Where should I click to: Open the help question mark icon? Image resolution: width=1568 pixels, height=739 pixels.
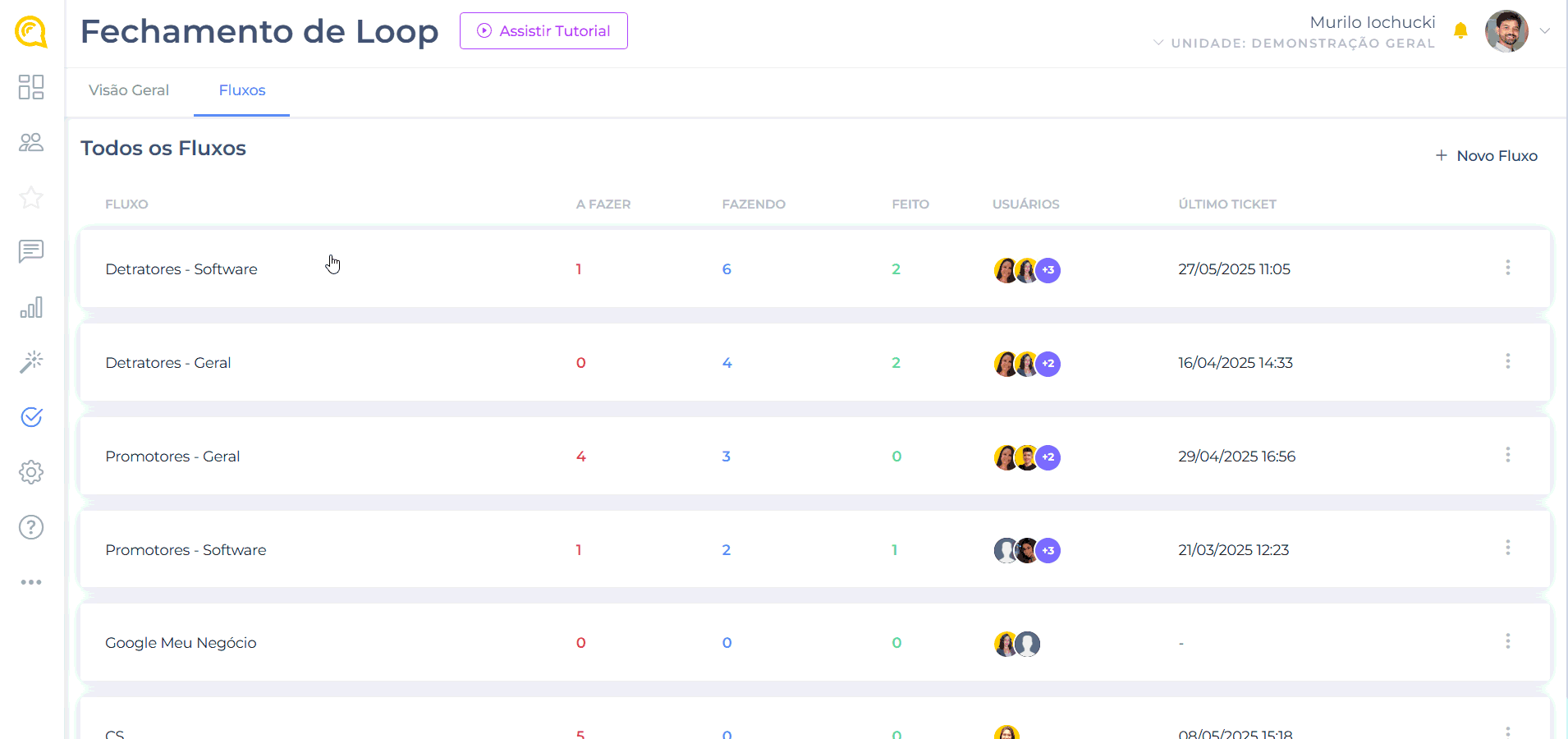click(x=31, y=527)
